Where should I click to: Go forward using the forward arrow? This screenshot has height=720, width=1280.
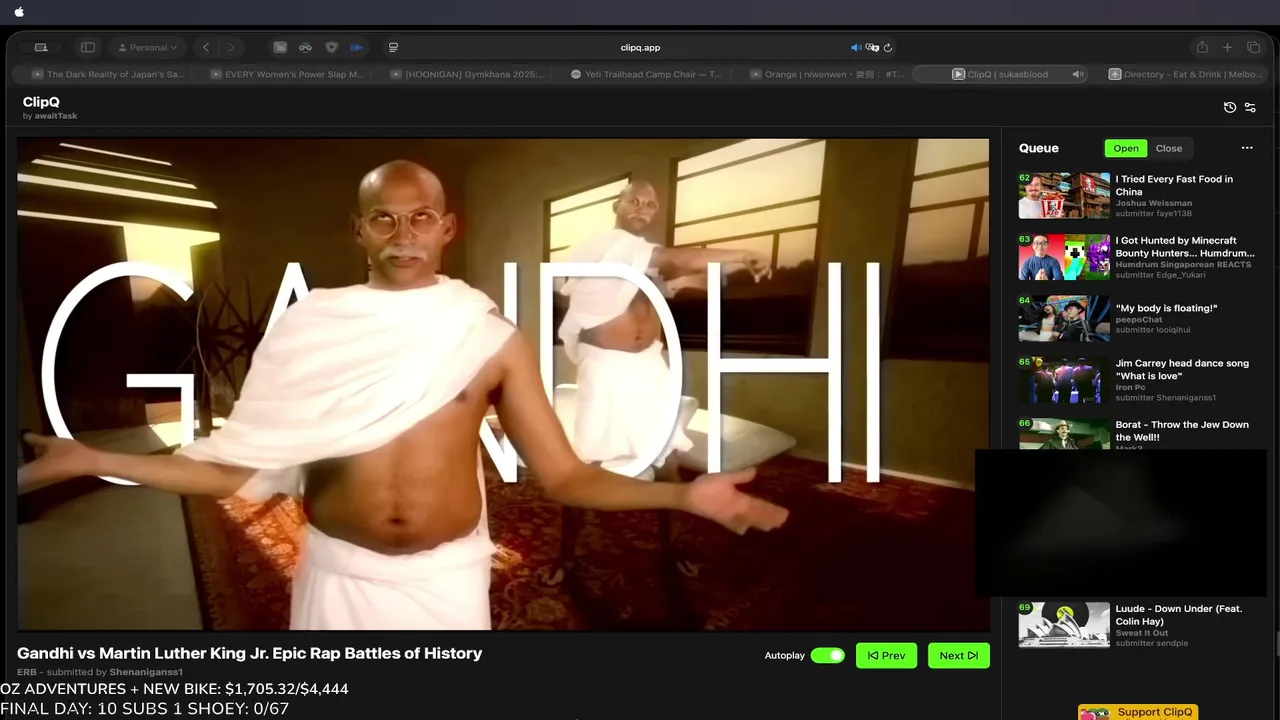231,47
